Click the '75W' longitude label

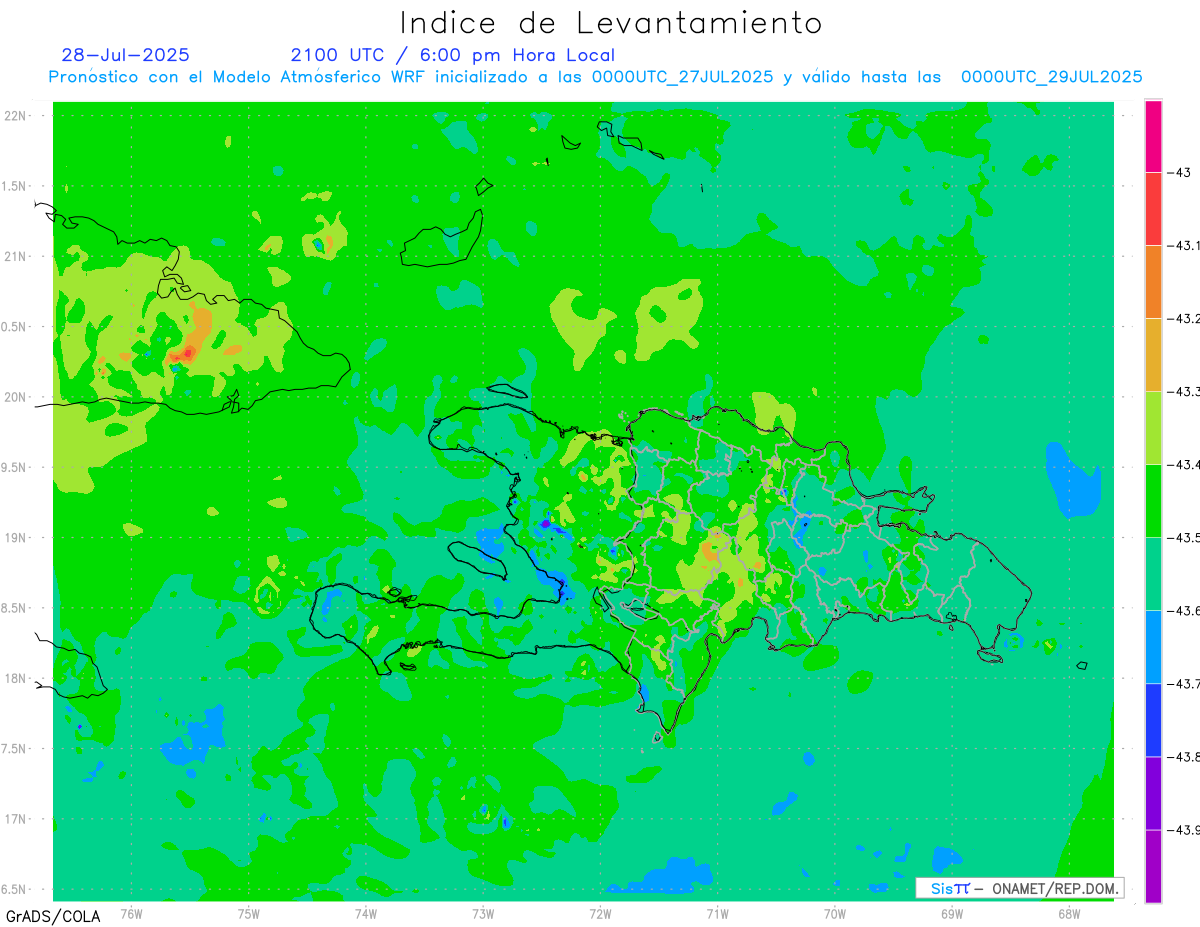[x=249, y=913]
